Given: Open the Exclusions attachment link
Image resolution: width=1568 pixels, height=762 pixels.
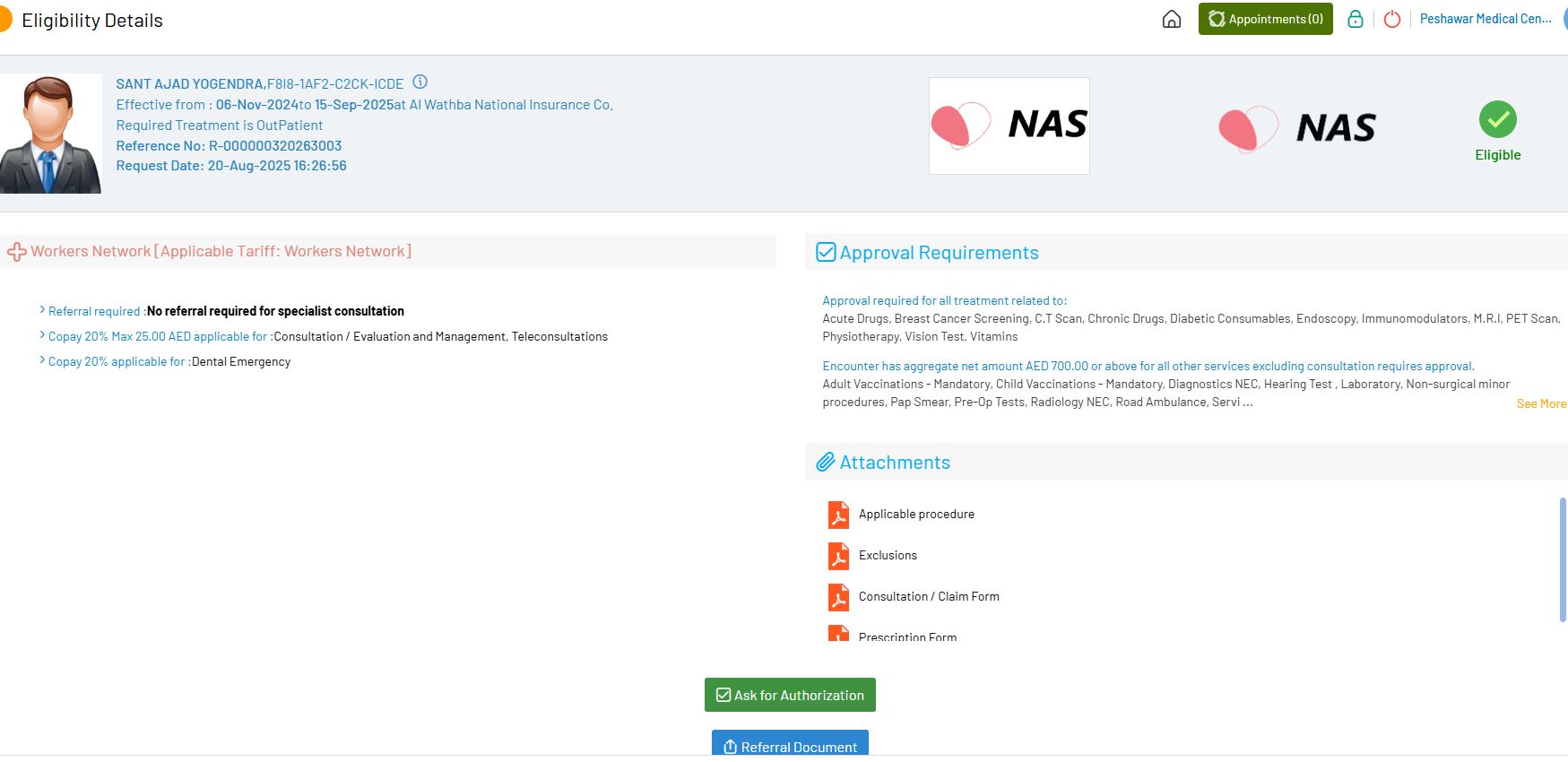Looking at the screenshot, I should tap(888, 556).
